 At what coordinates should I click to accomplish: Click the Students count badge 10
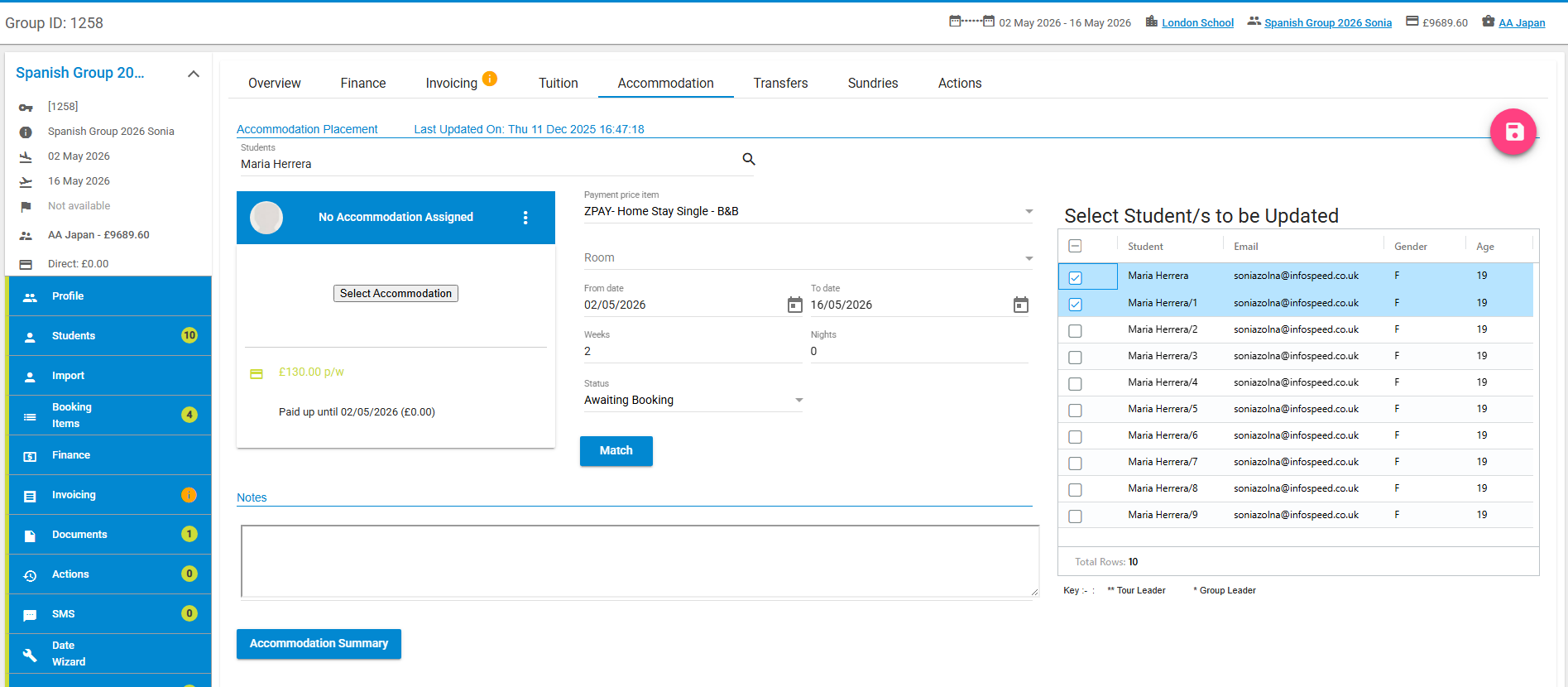coord(189,335)
